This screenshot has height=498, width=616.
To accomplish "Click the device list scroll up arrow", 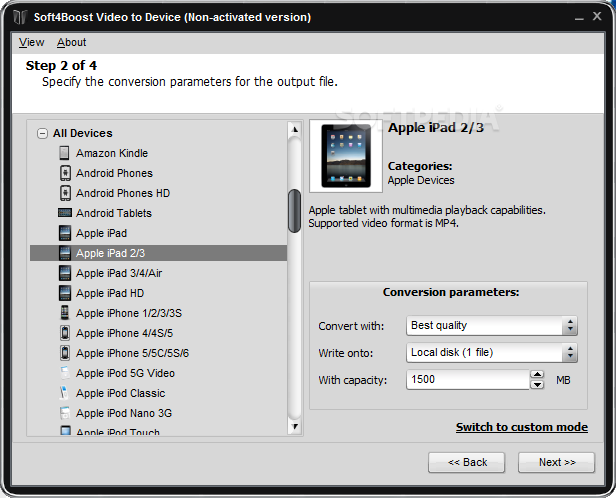I will pos(295,129).
